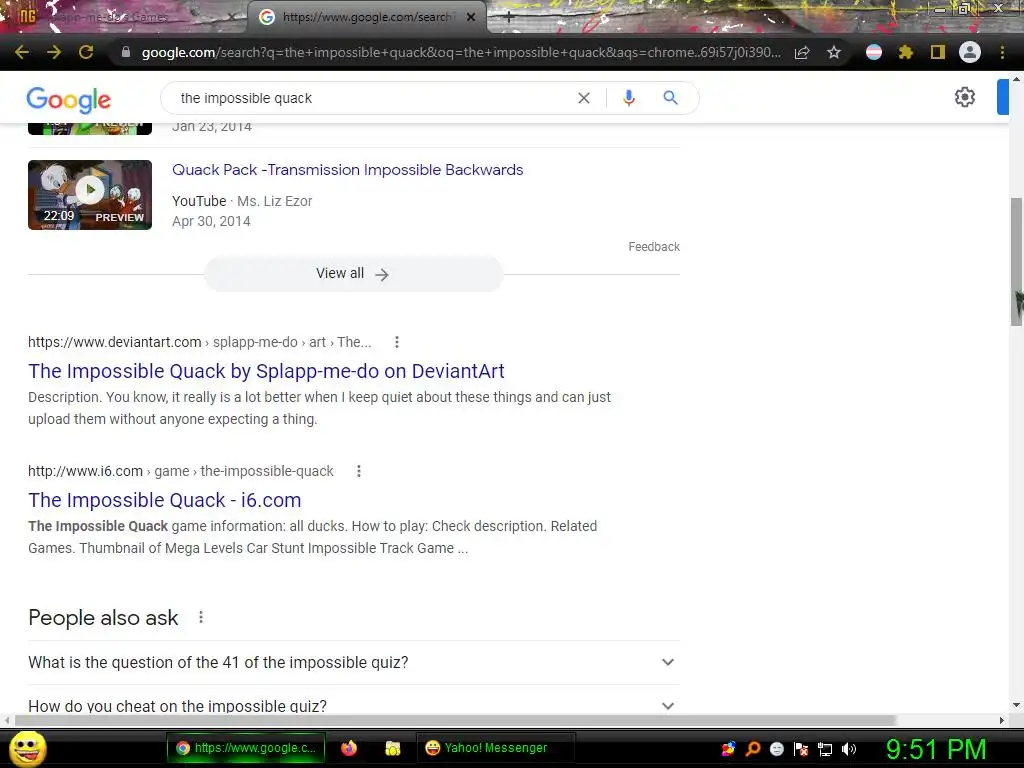Open the Extensions puzzle piece menu

coord(906,52)
